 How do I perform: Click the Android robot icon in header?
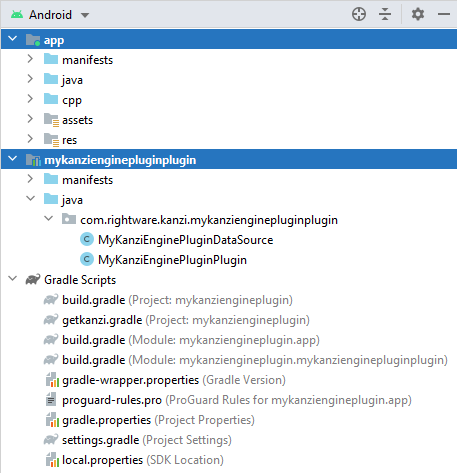point(17,15)
